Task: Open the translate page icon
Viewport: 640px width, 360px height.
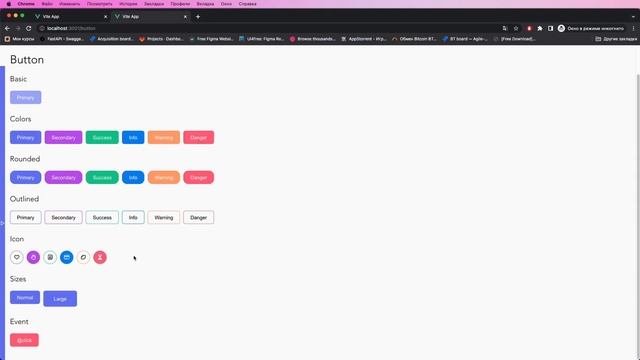Action: click(x=505, y=28)
